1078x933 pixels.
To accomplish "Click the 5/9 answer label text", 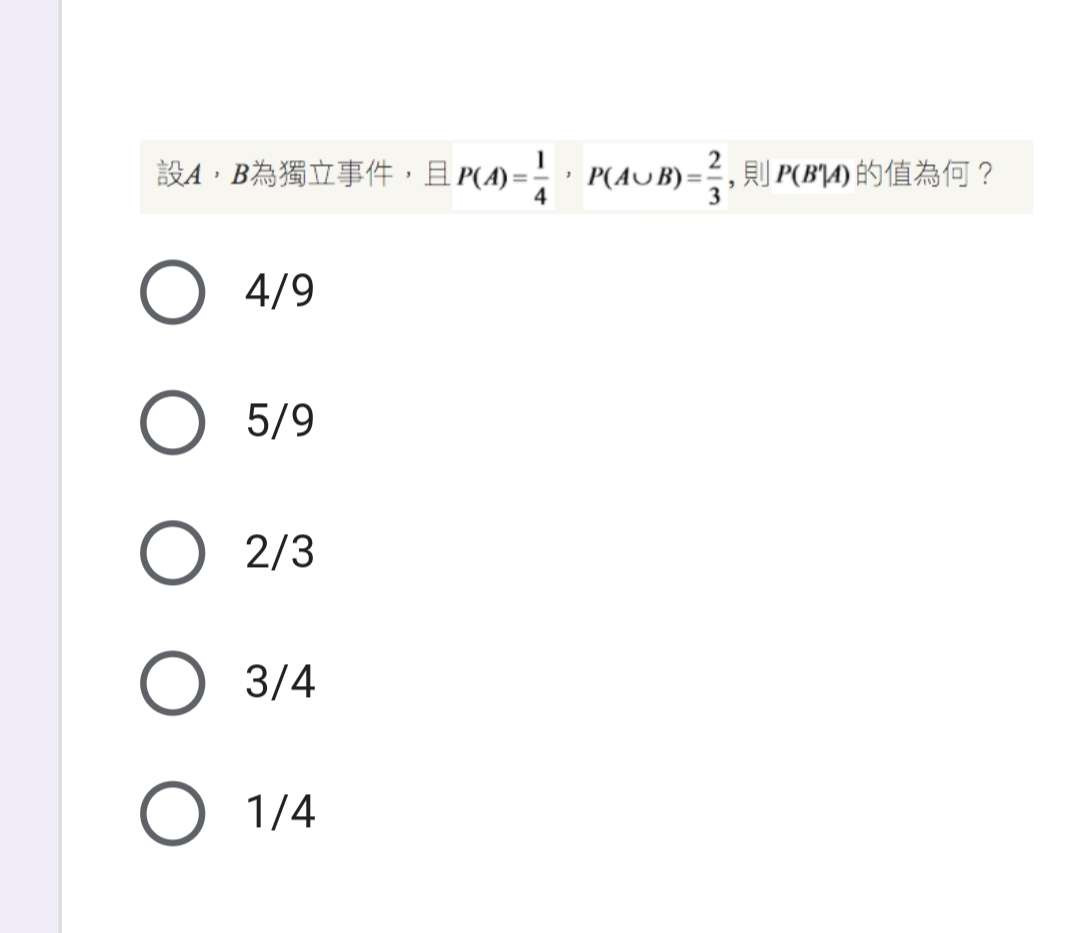I will pyautogui.click(x=280, y=421).
